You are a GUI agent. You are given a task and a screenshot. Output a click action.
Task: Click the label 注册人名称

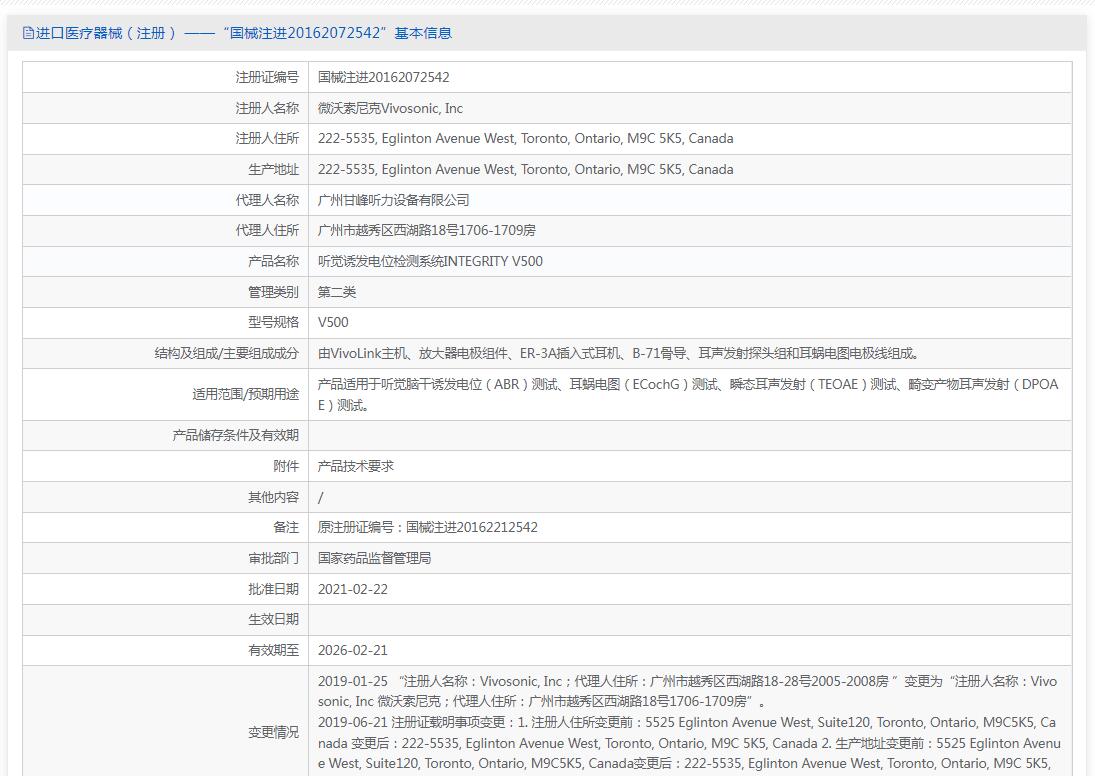pyautogui.click(x=267, y=108)
